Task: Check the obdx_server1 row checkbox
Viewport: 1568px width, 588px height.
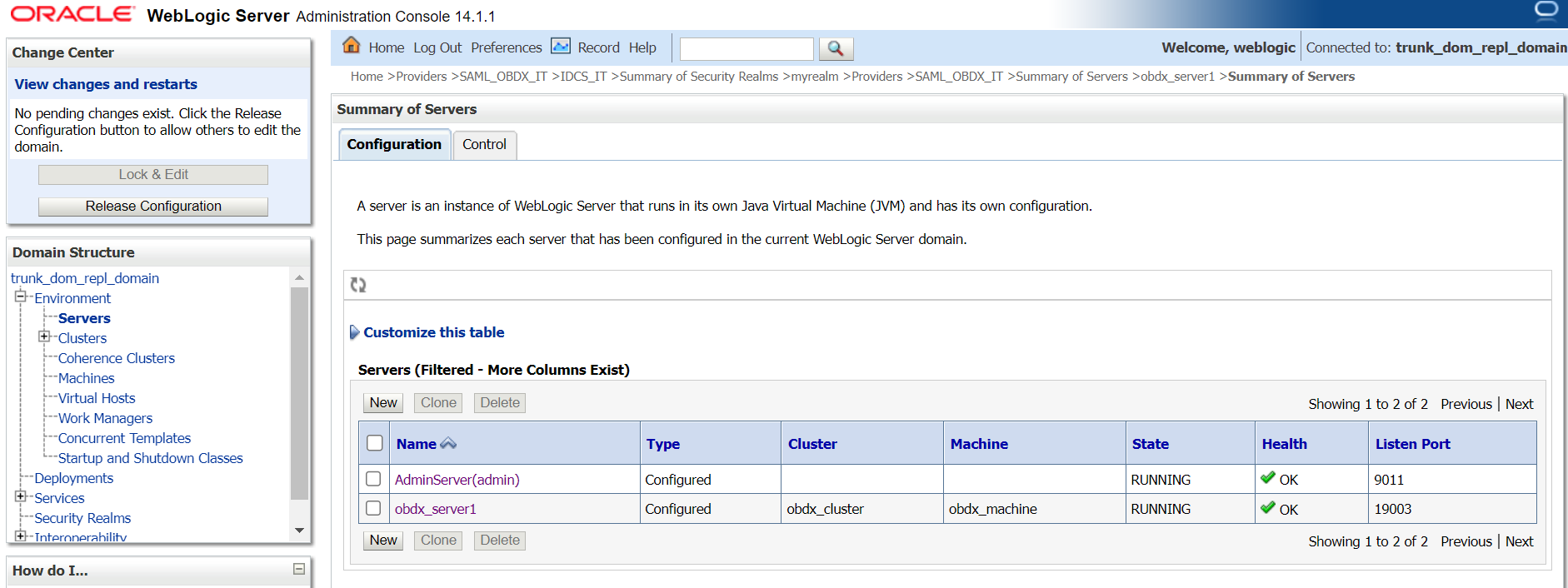Action: tap(373, 508)
